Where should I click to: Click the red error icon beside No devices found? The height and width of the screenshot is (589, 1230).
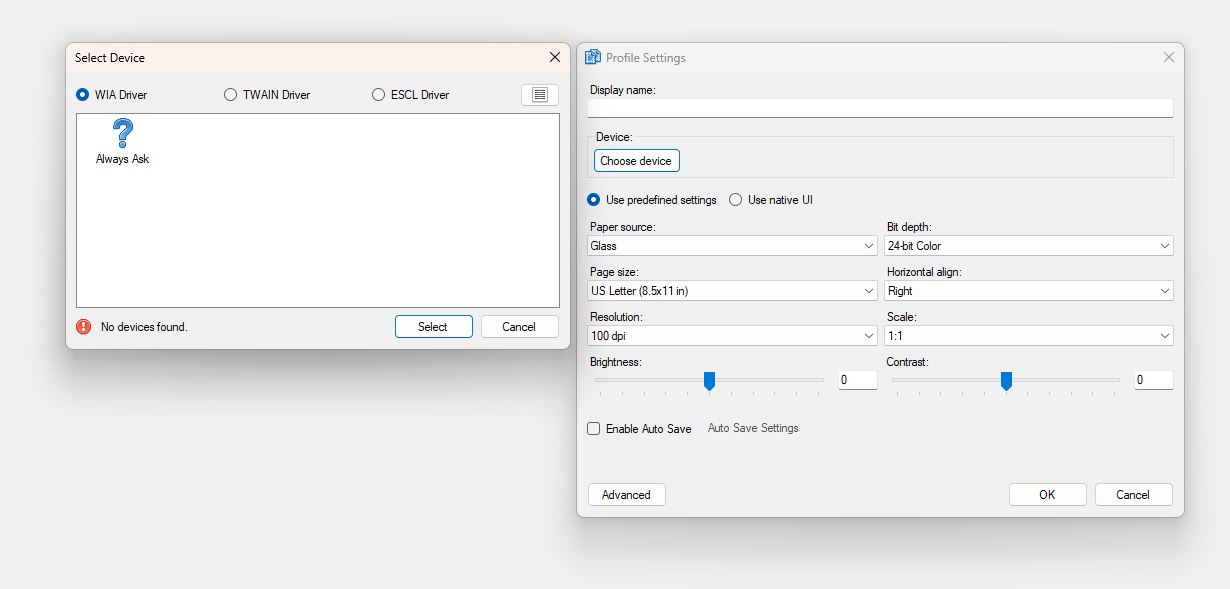[84, 327]
